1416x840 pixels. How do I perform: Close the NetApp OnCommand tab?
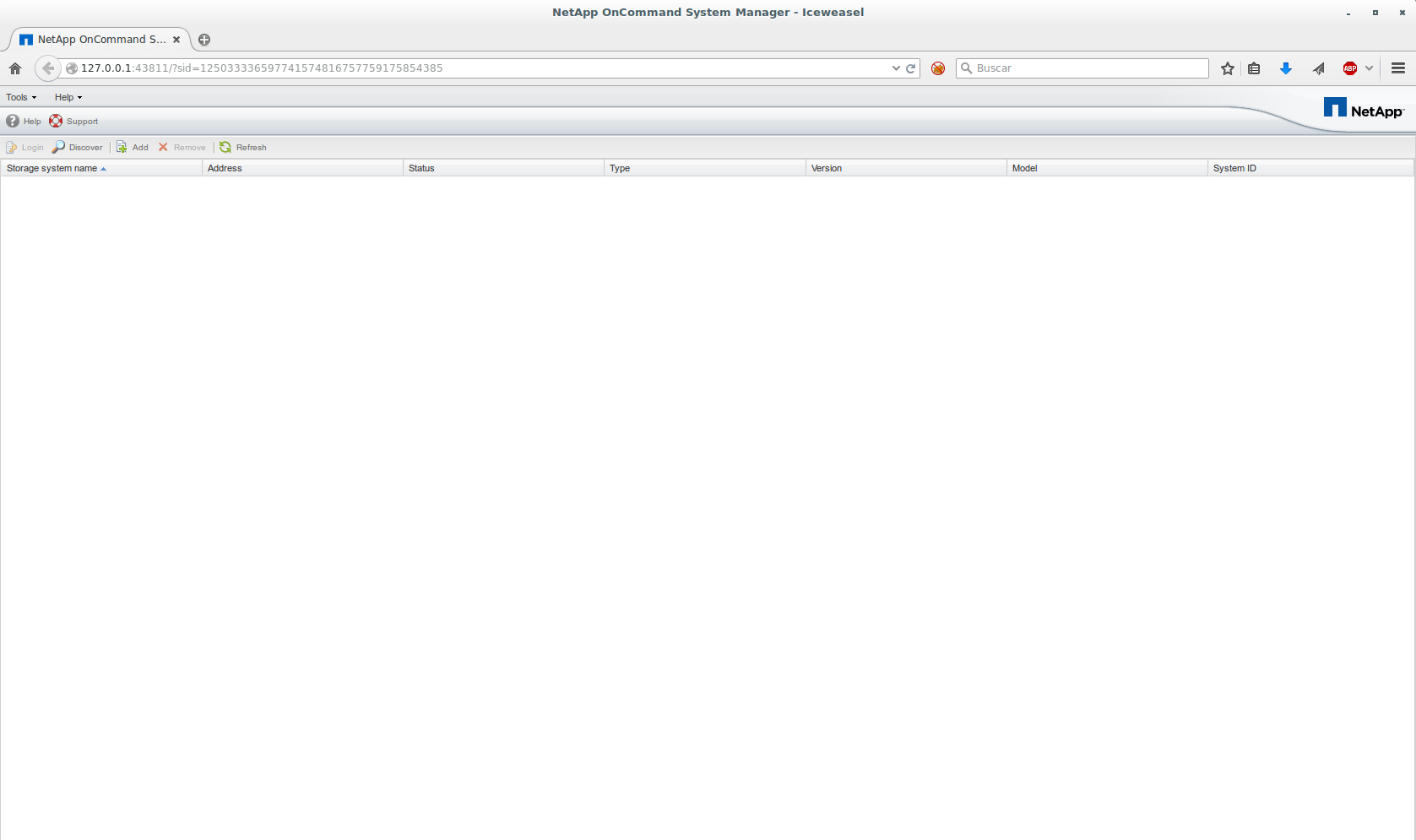176,40
